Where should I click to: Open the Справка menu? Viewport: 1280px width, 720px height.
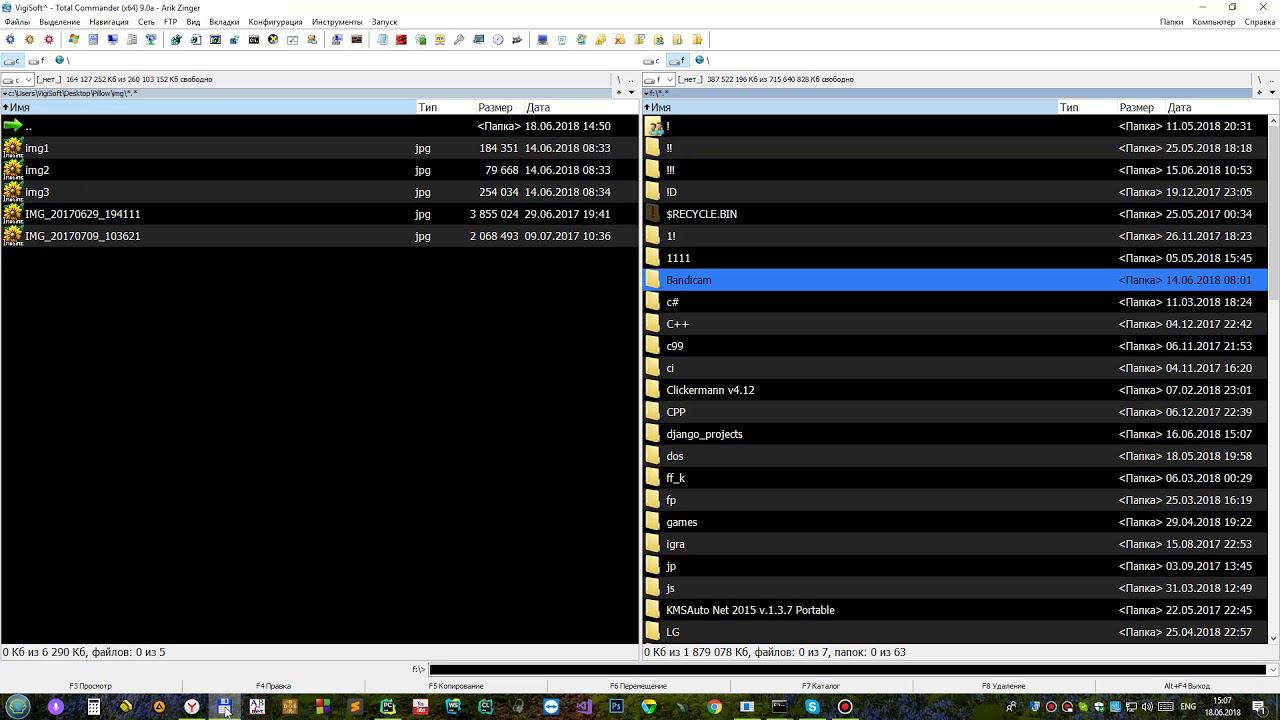coord(1259,22)
